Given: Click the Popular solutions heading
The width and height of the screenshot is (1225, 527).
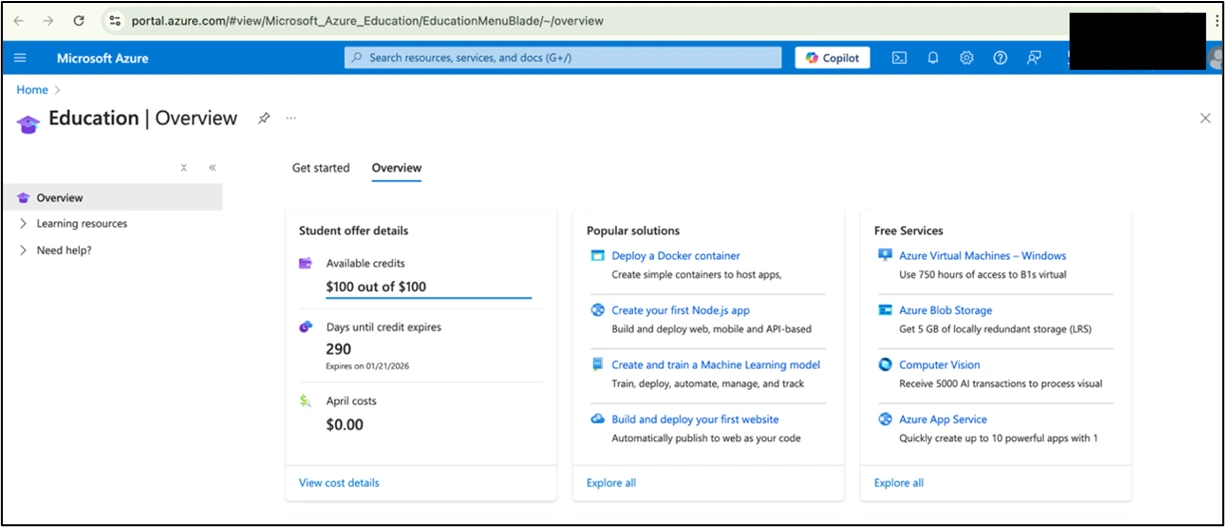Looking at the screenshot, I should 633,231.
